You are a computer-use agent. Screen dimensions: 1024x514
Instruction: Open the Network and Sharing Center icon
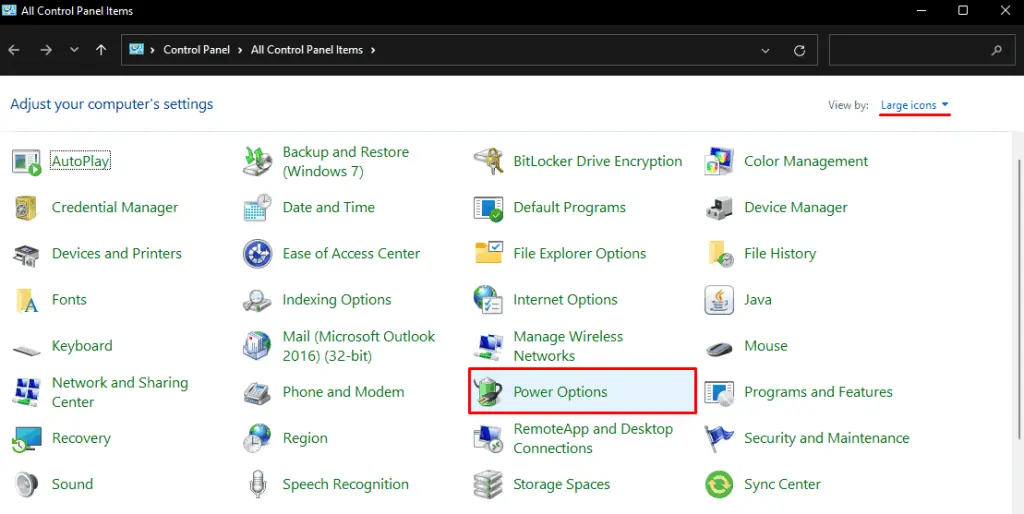27,393
